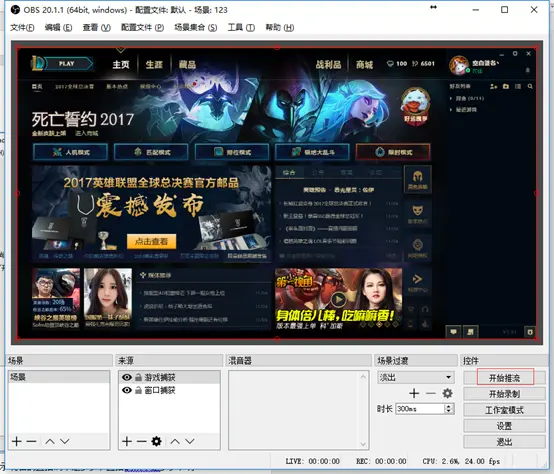This screenshot has width=554, height=474.
Task: Add a new scene with the plus icon
Action: [x=17, y=441]
